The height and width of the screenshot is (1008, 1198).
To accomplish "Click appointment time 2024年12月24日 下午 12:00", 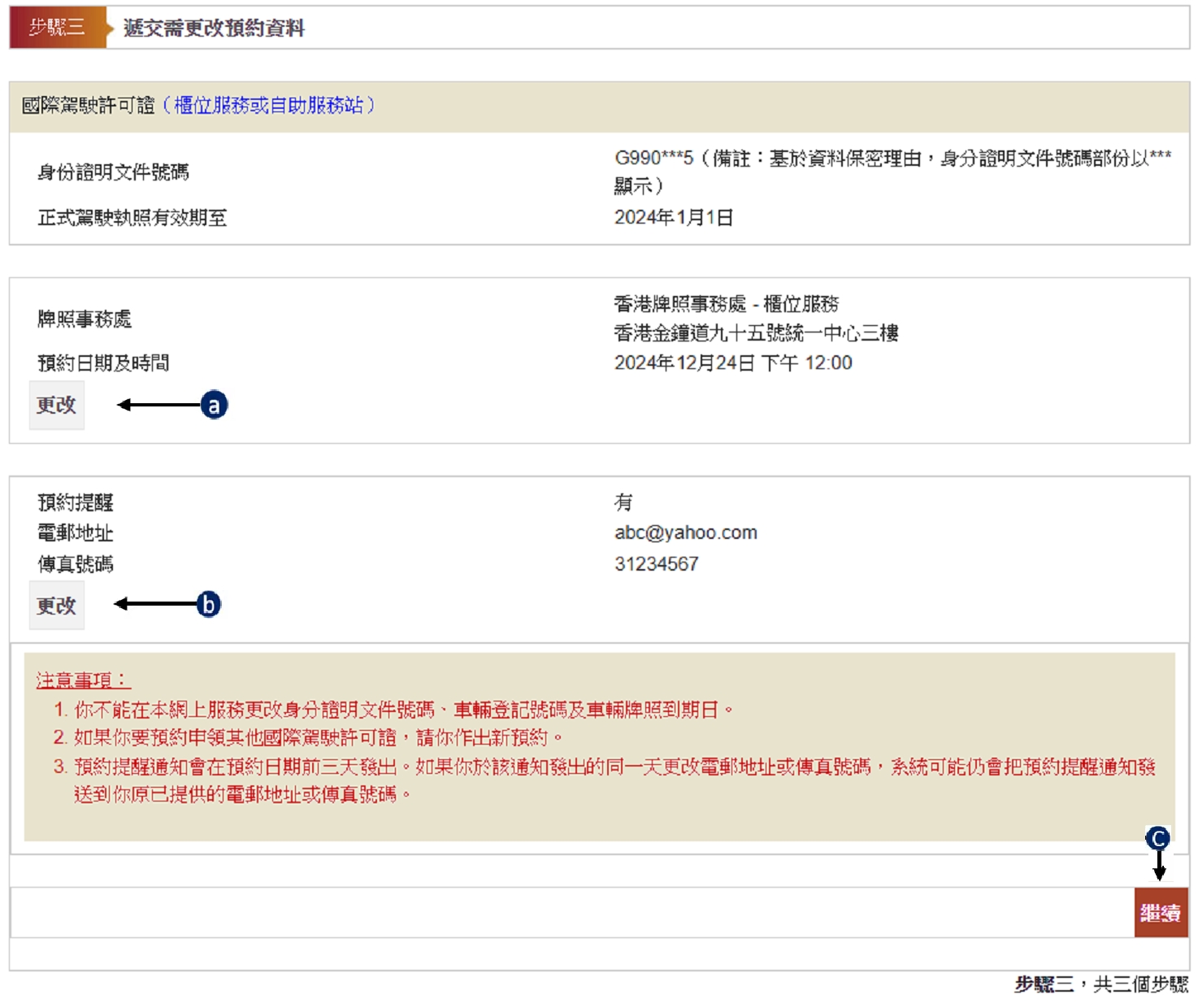I will click(x=732, y=363).
